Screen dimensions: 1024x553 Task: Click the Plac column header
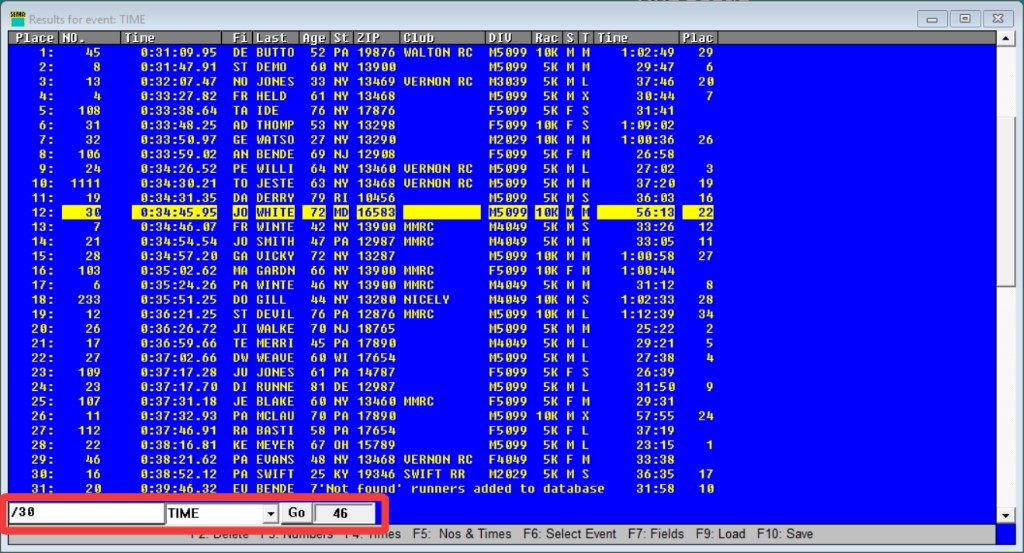coord(698,38)
